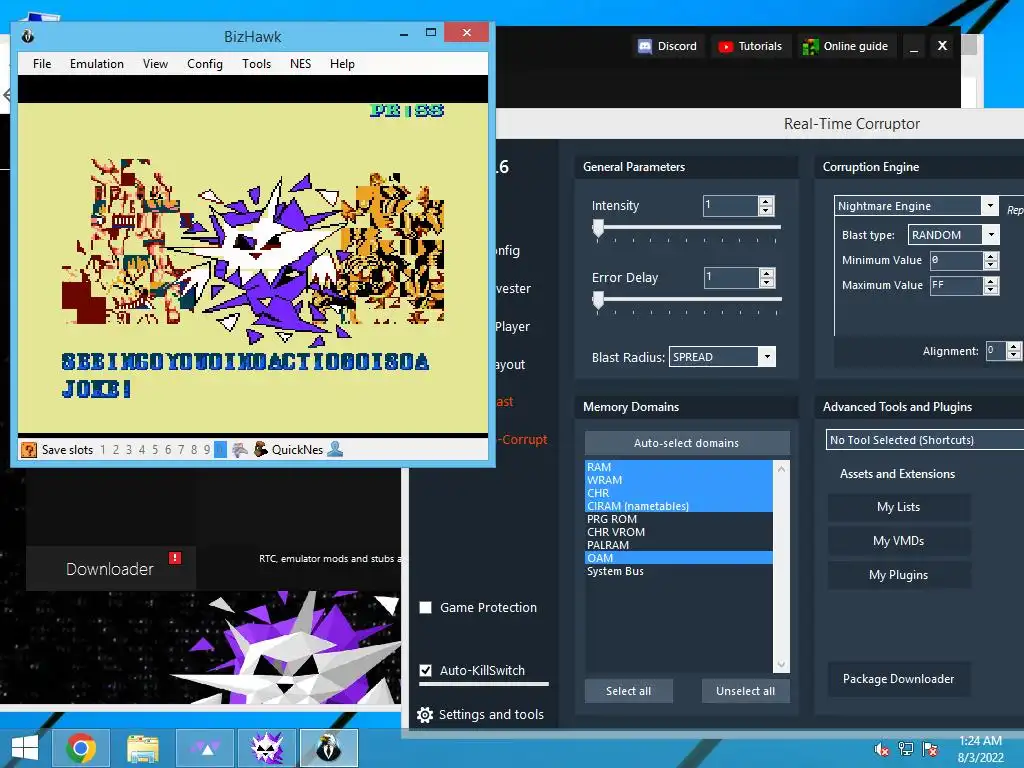The image size is (1024, 768).
Task: Click the Auto-select domains button
Action: 686,443
